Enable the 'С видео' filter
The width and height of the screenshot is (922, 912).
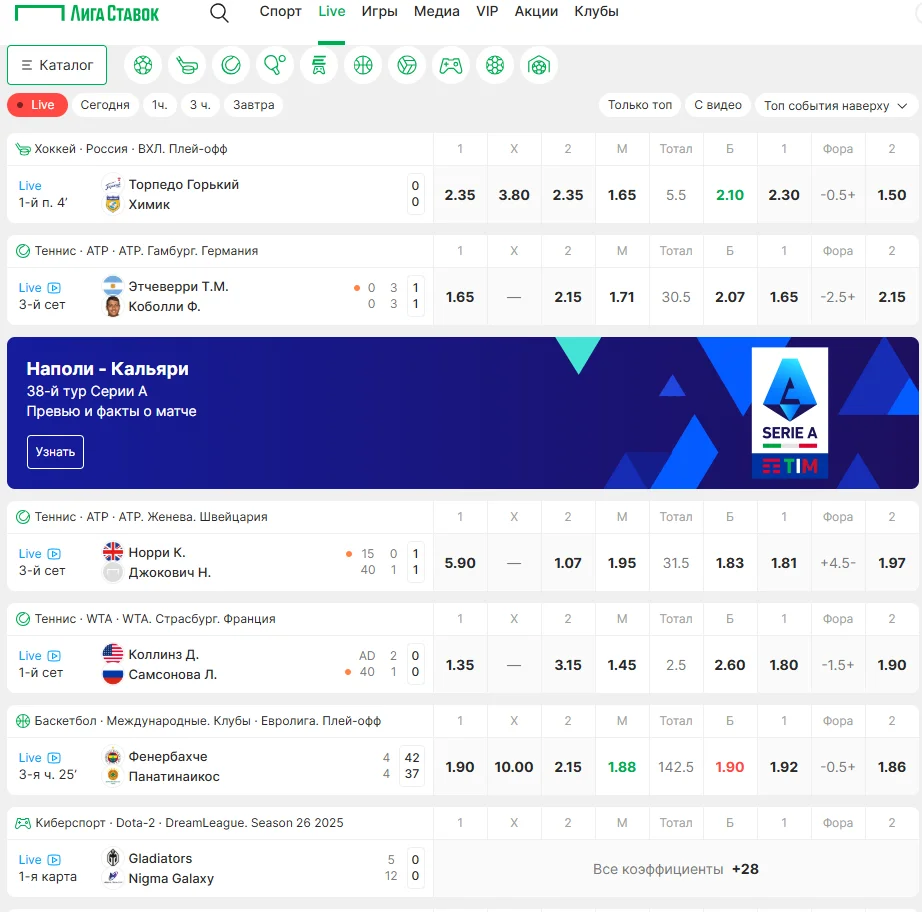718,105
